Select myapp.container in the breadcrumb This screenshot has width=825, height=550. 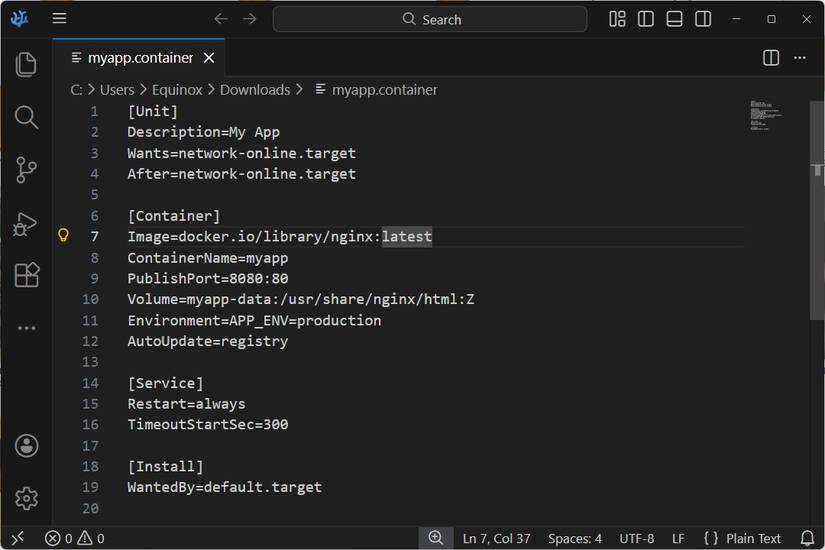click(x=385, y=90)
